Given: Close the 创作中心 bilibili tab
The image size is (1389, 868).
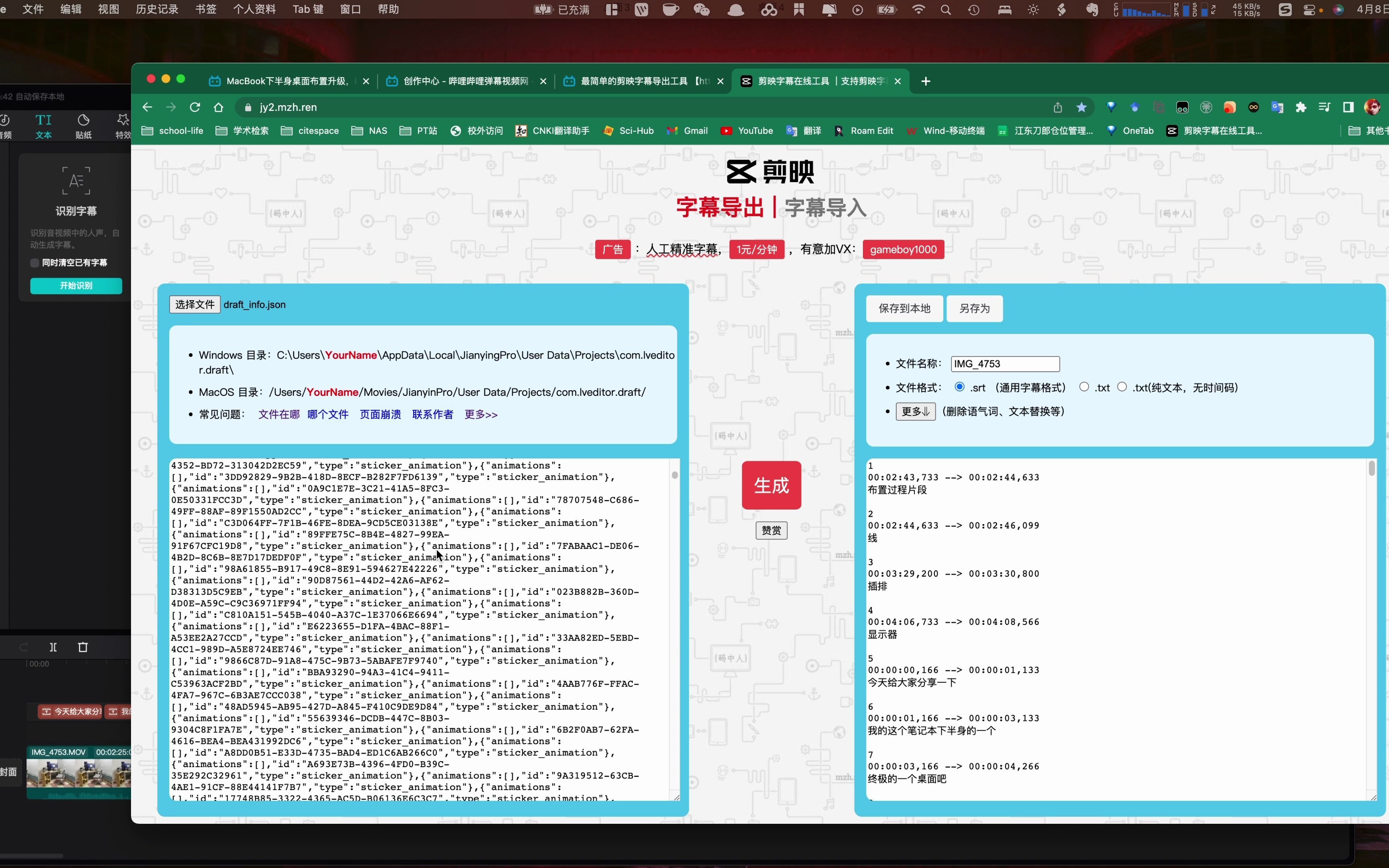Looking at the screenshot, I should 543,82.
